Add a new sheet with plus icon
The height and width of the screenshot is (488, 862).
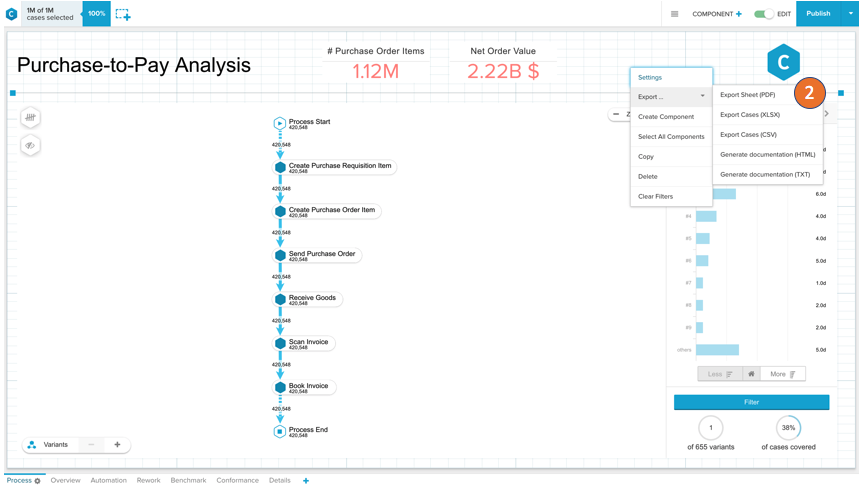coord(306,481)
